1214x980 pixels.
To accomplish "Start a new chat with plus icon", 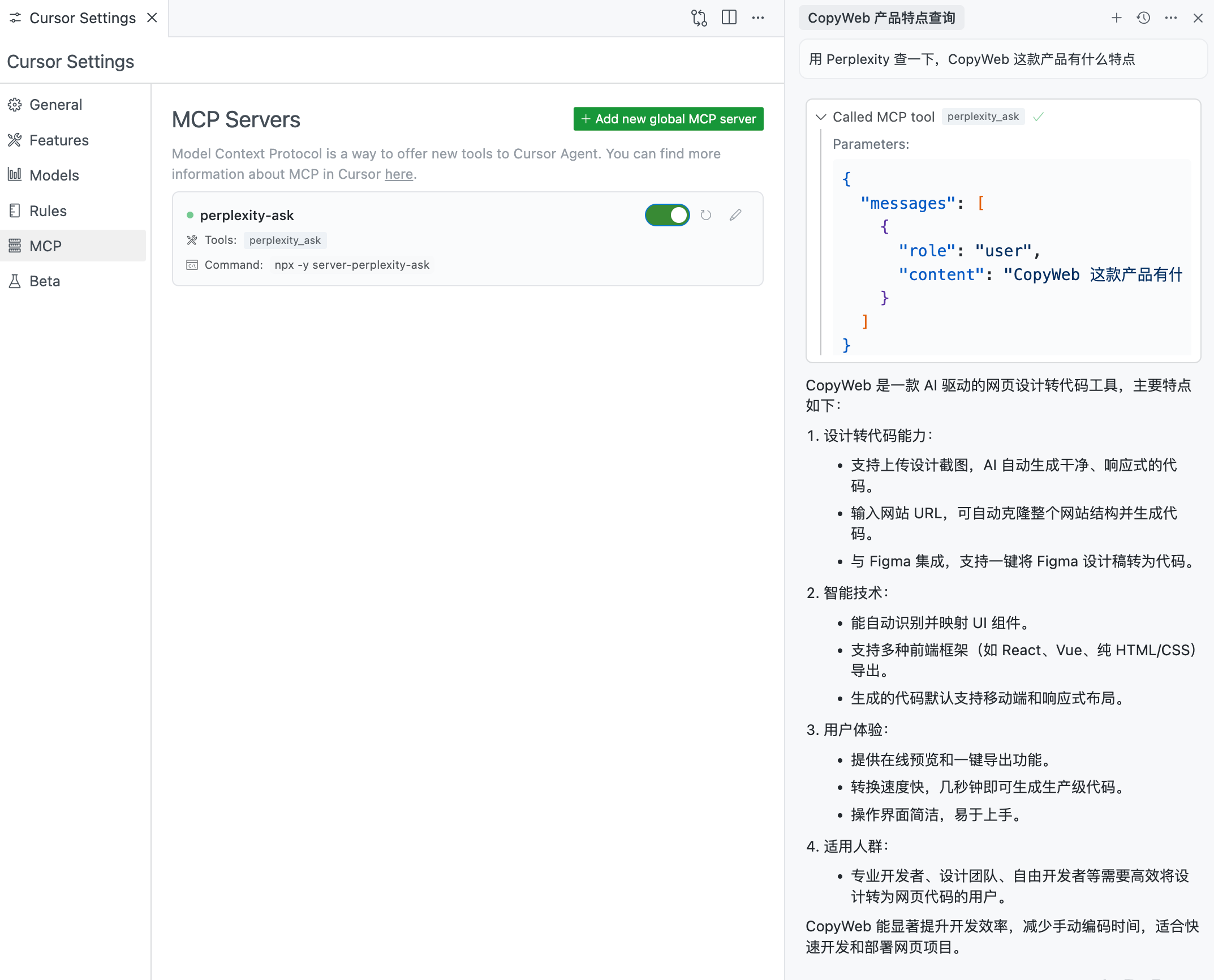I will (x=1116, y=18).
